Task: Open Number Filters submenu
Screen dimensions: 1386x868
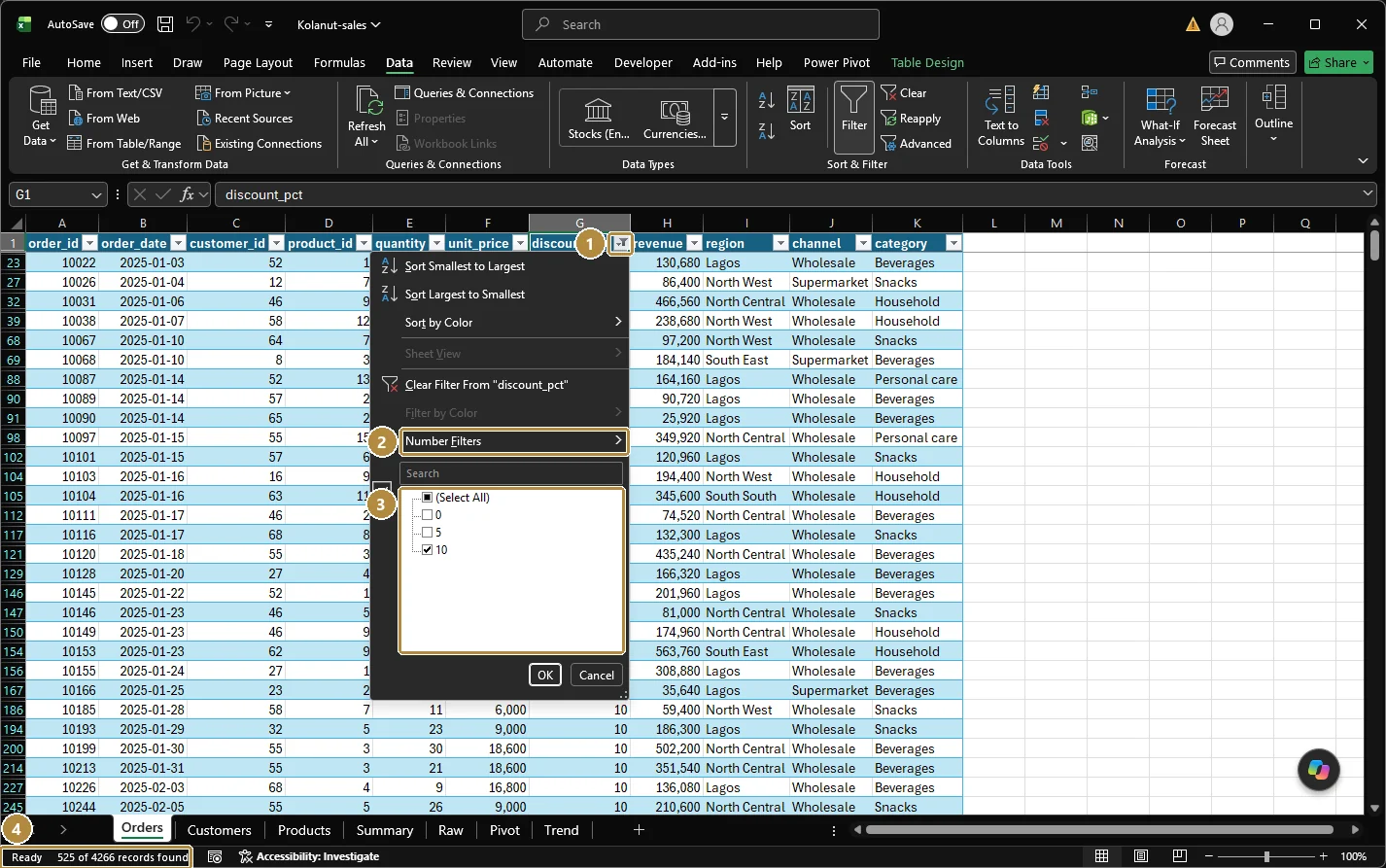Action: coord(512,441)
